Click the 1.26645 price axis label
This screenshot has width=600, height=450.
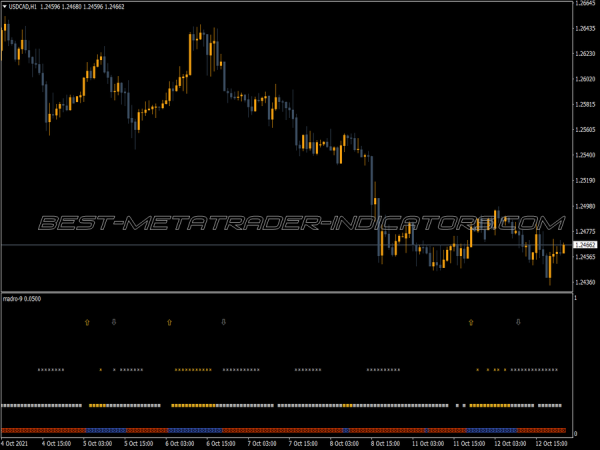(x=586, y=4)
